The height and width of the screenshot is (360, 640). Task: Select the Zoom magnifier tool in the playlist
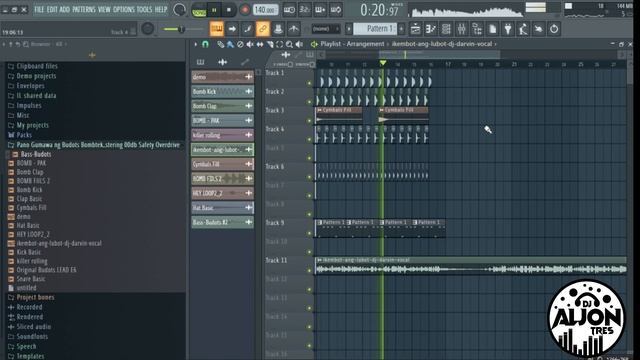click(289, 44)
